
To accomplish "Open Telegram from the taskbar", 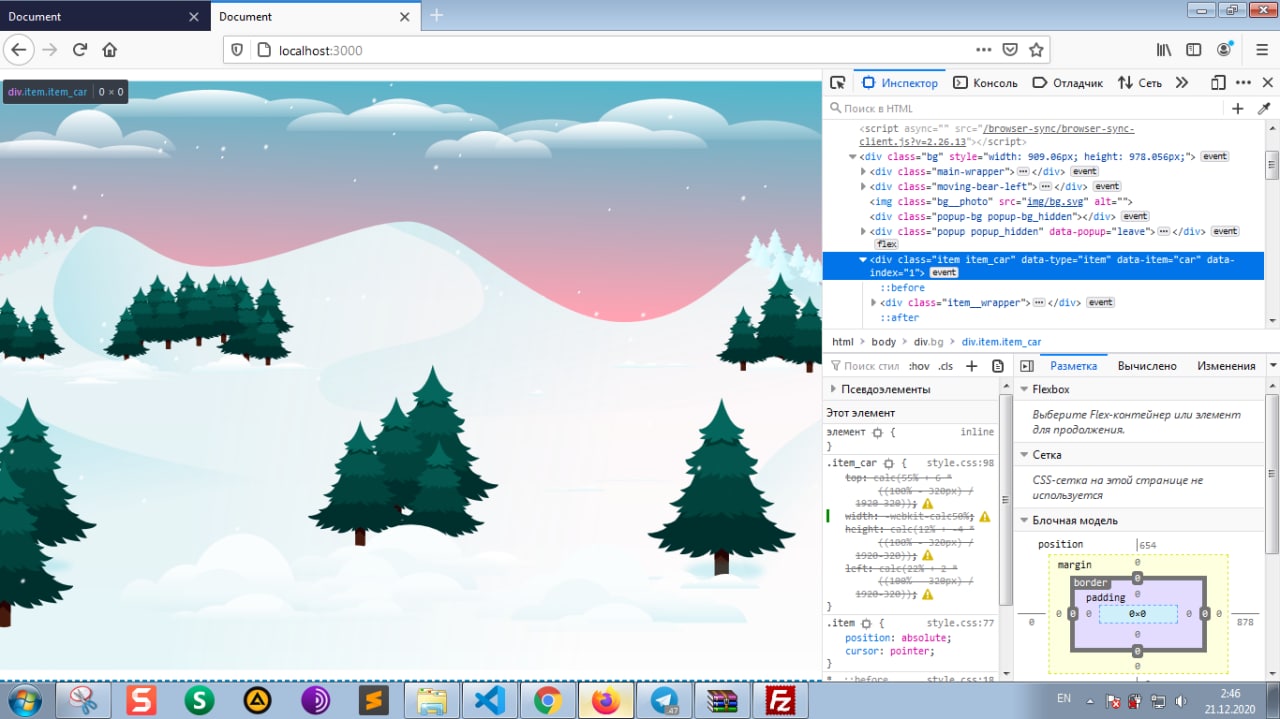I will [x=664, y=701].
